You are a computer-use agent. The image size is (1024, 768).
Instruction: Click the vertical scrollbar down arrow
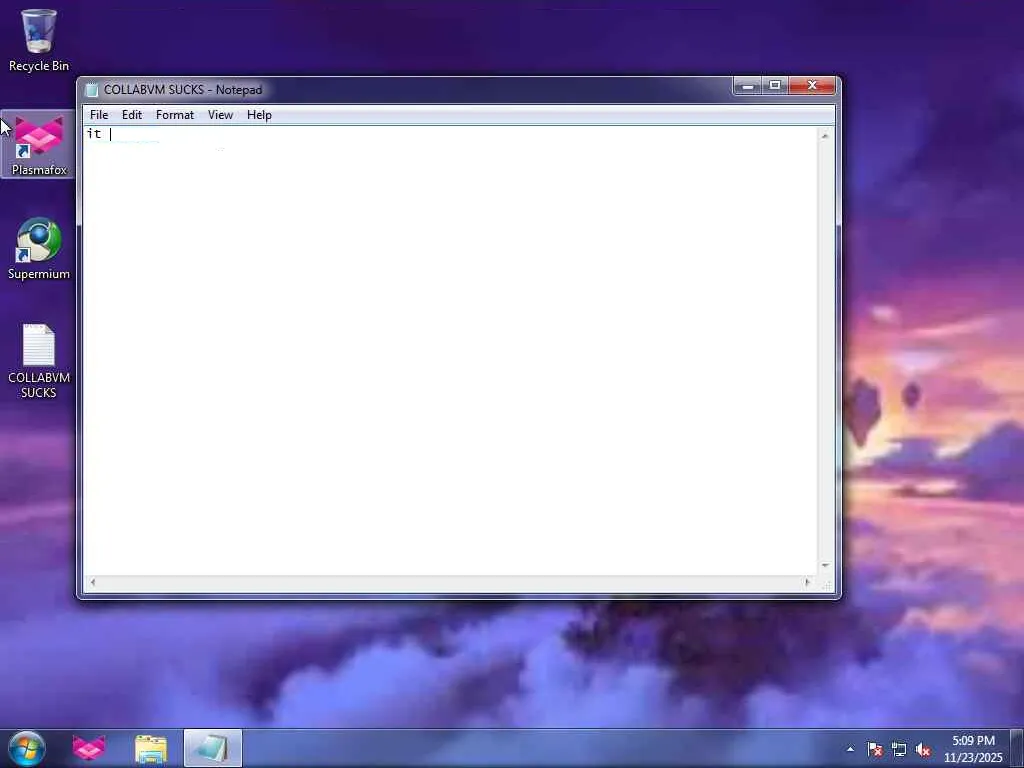pos(825,566)
